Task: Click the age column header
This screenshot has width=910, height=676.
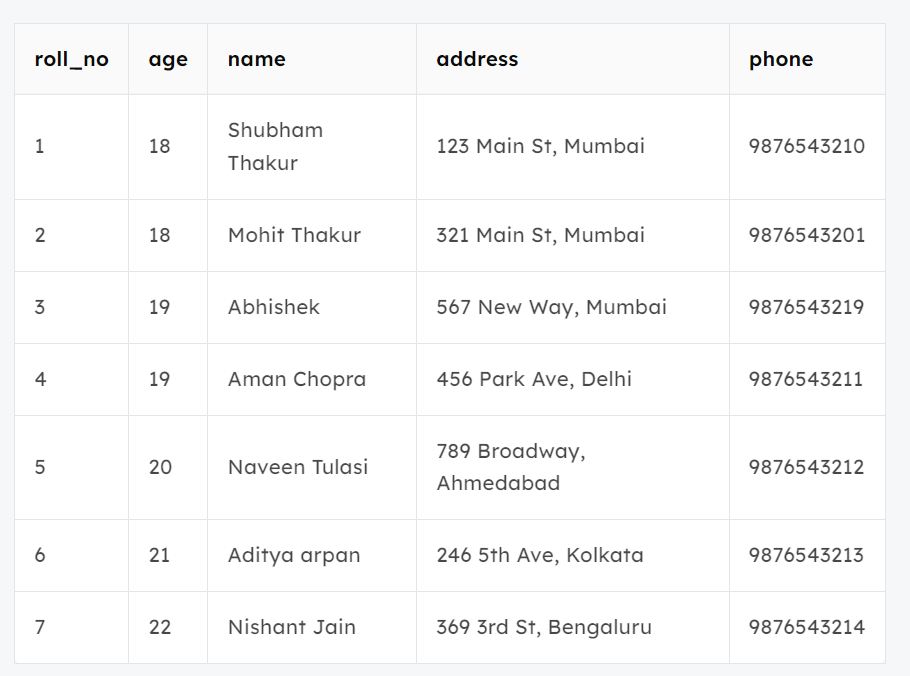Action: point(168,59)
